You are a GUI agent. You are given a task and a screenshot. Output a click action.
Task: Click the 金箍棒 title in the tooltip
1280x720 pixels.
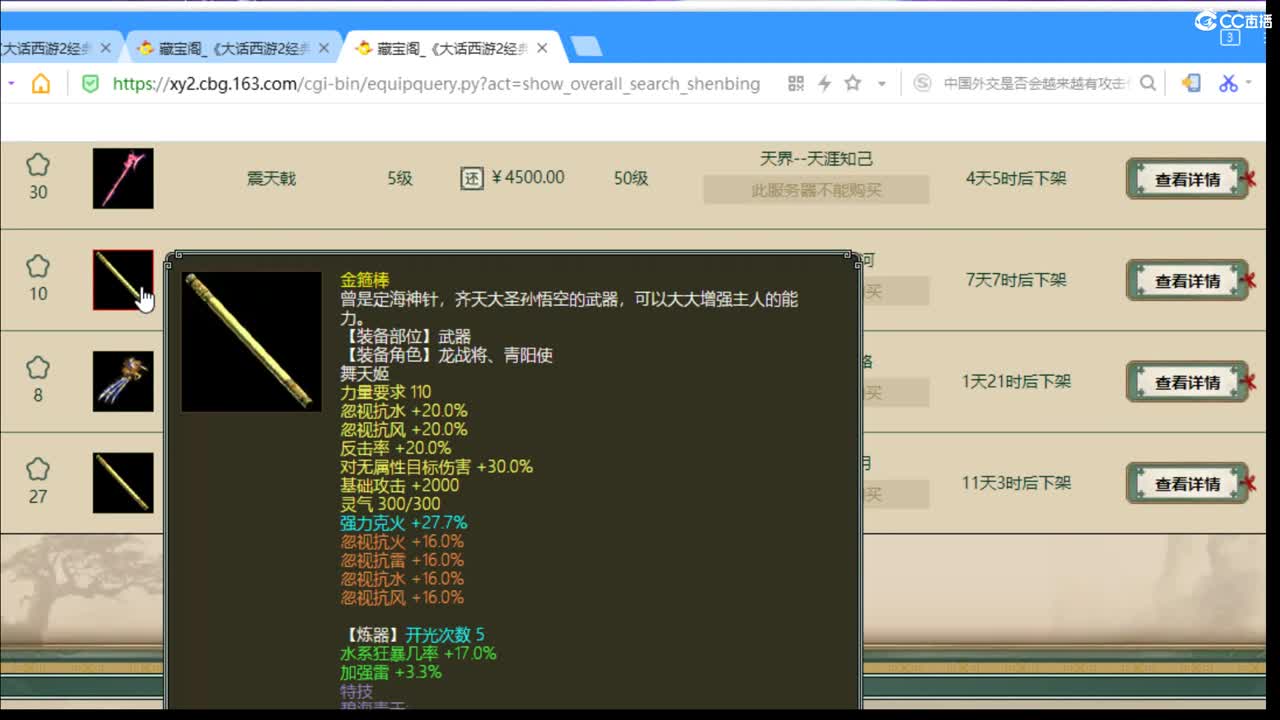[365, 280]
